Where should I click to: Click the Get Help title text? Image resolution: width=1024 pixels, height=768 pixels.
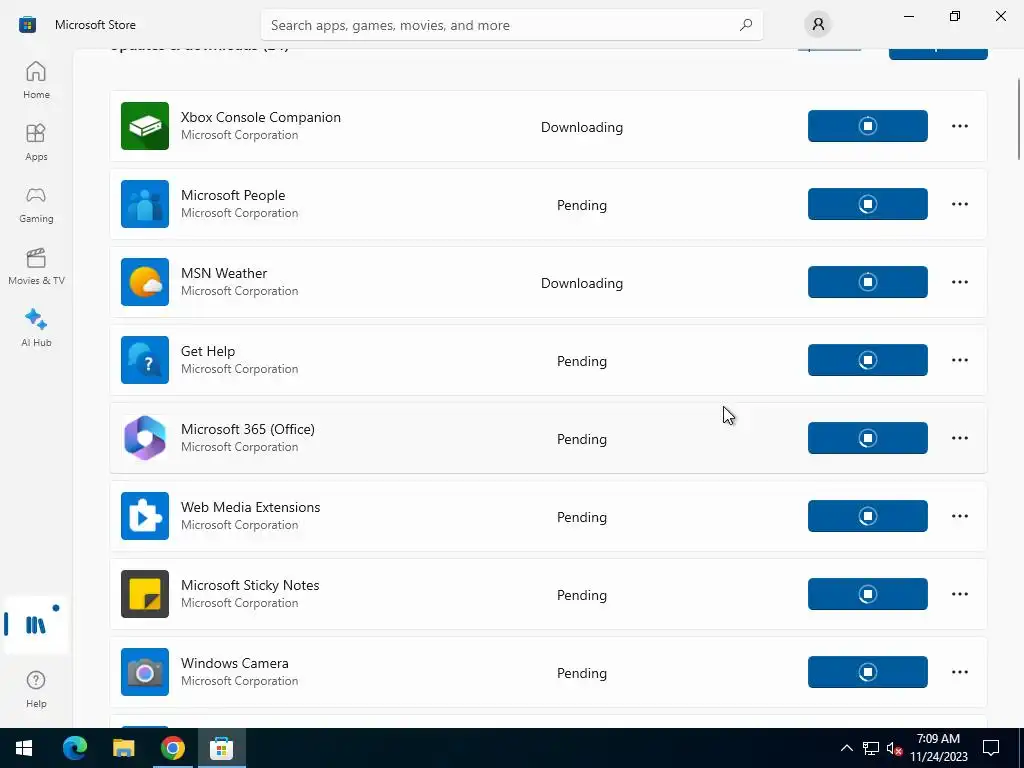[x=208, y=351]
